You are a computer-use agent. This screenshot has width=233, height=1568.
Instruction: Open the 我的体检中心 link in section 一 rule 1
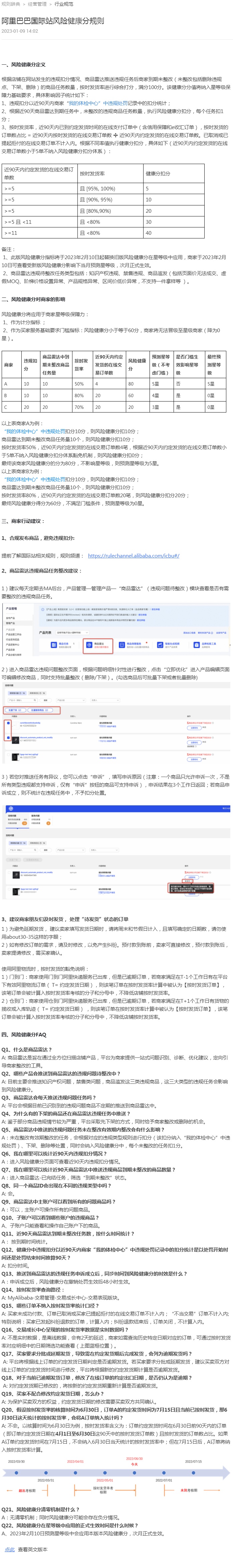[97, 103]
